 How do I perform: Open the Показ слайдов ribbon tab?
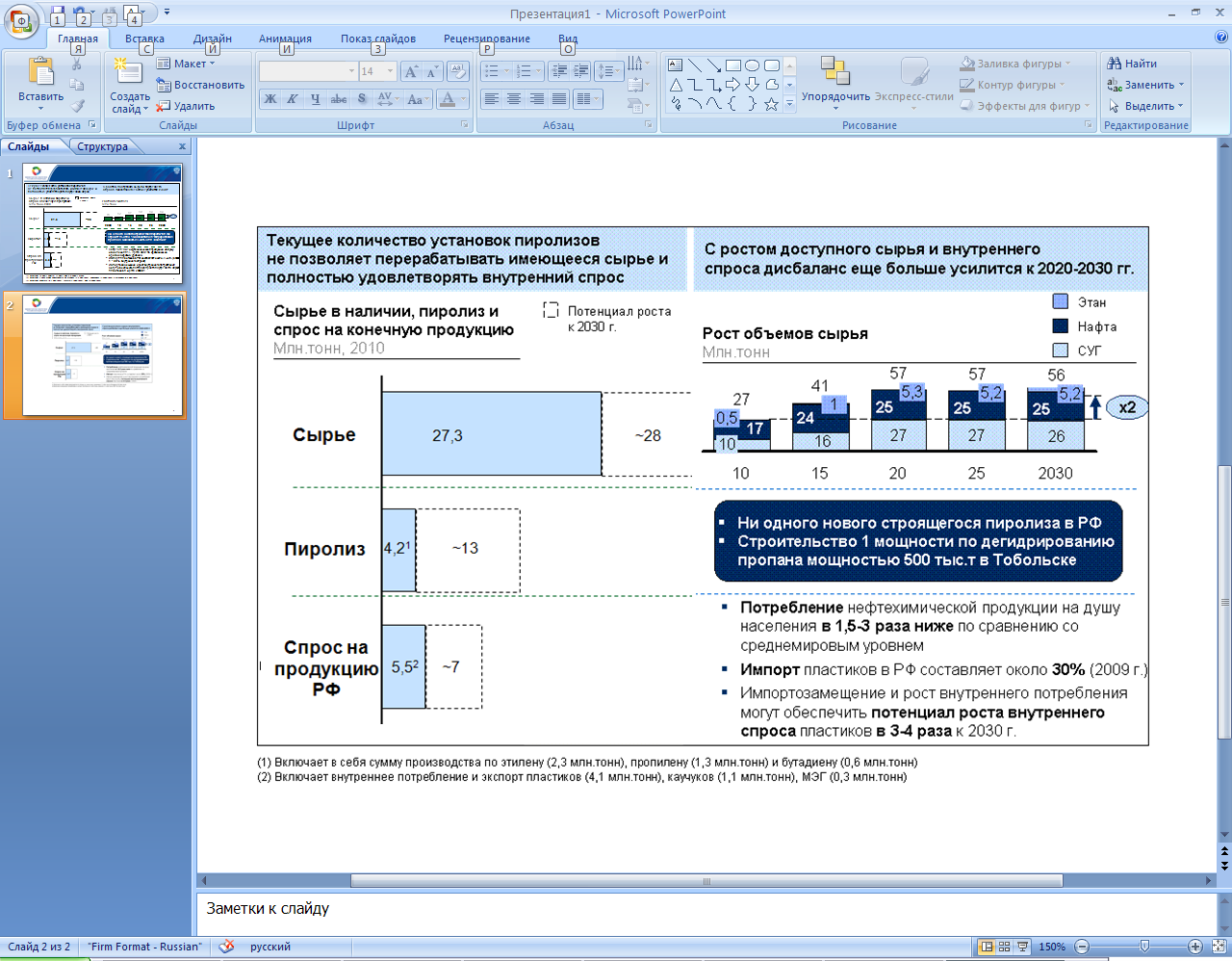[x=378, y=39]
